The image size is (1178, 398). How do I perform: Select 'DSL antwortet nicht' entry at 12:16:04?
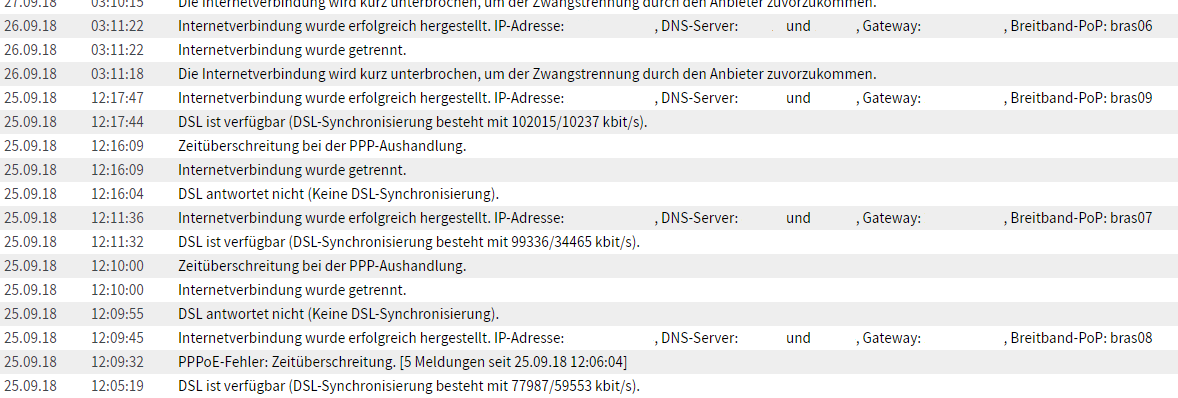coord(589,194)
